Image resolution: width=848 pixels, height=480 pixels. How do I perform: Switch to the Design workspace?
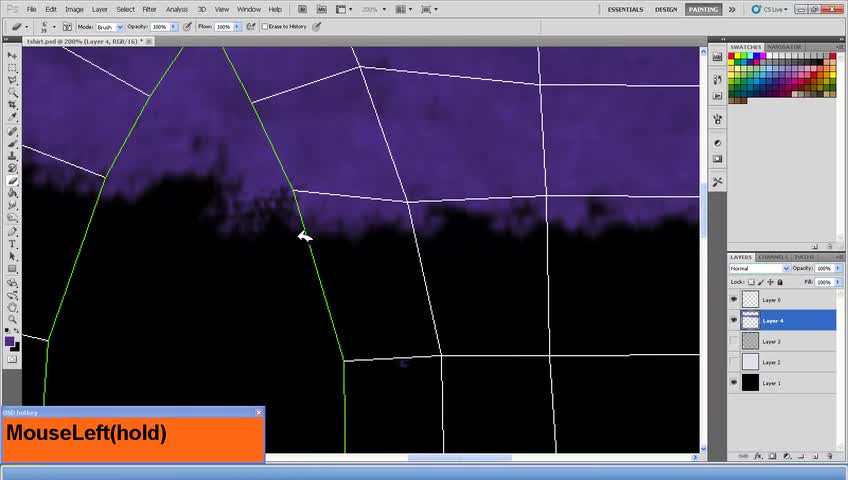point(666,9)
